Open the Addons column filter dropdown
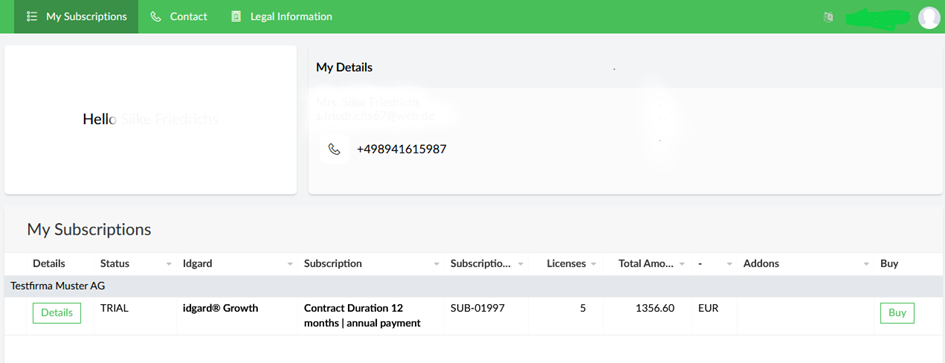The height and width of the screenshot is (363, 945). pos(866,264)
